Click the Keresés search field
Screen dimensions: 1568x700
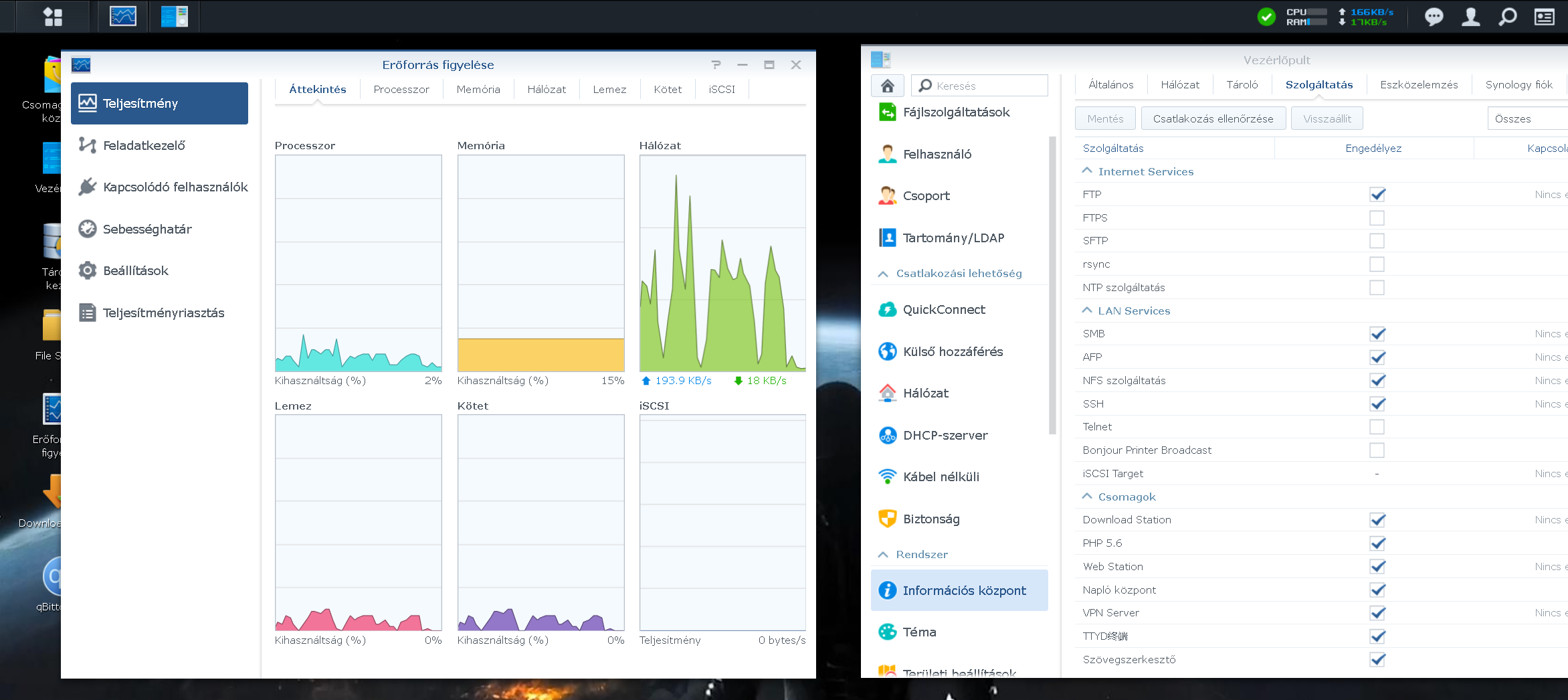click(x=987, y=86)
